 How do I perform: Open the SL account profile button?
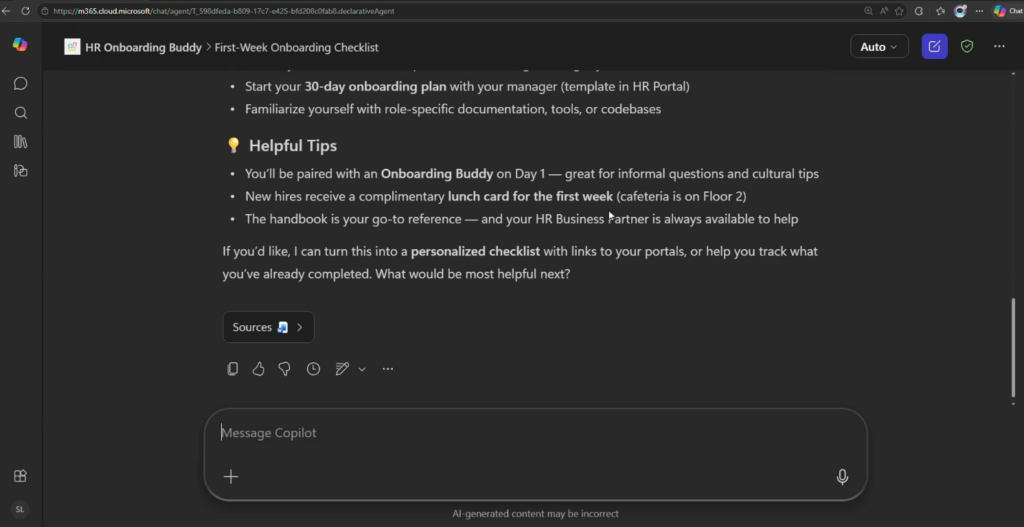(x=20, y=509)
